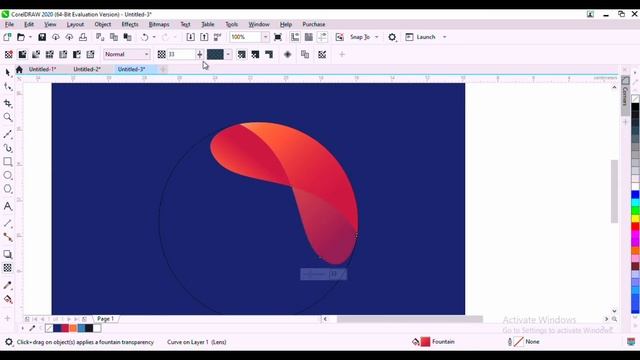Select the Connector tool
Viewport: 640px width, 360px height.
pos(8,237)
